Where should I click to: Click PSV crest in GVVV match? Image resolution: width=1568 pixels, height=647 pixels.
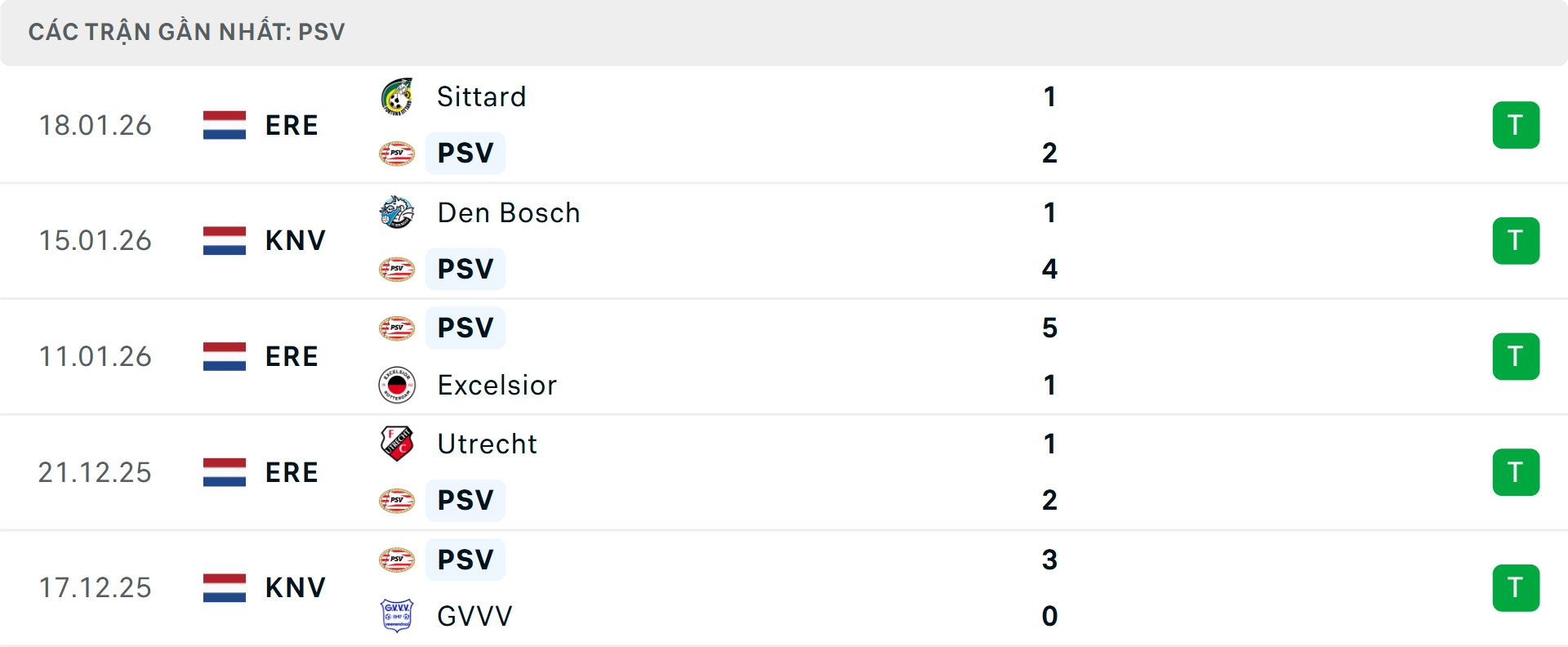(397, 560)
